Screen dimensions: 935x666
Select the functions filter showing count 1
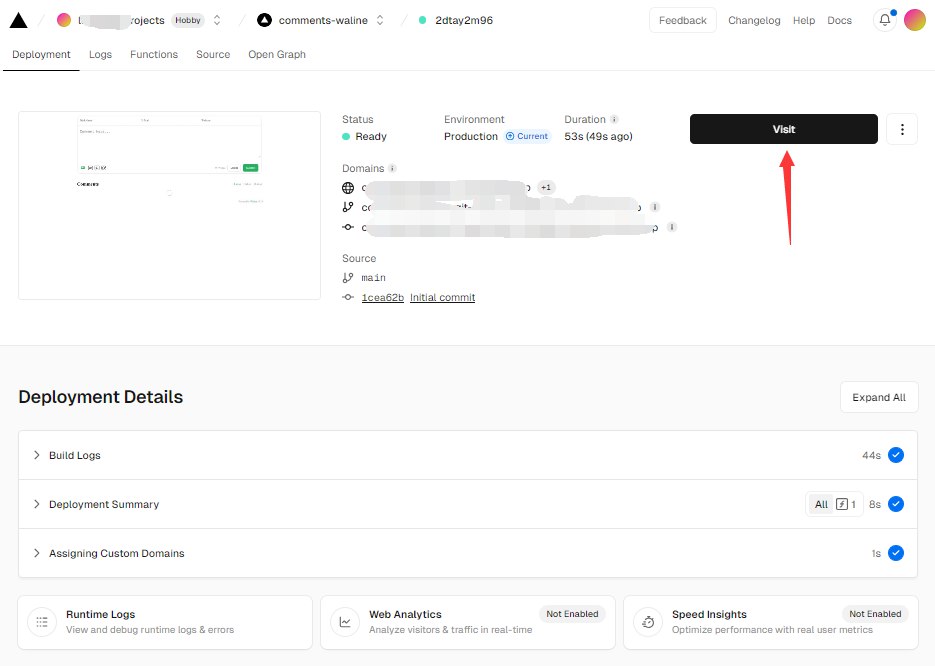(x=846, y=505)
